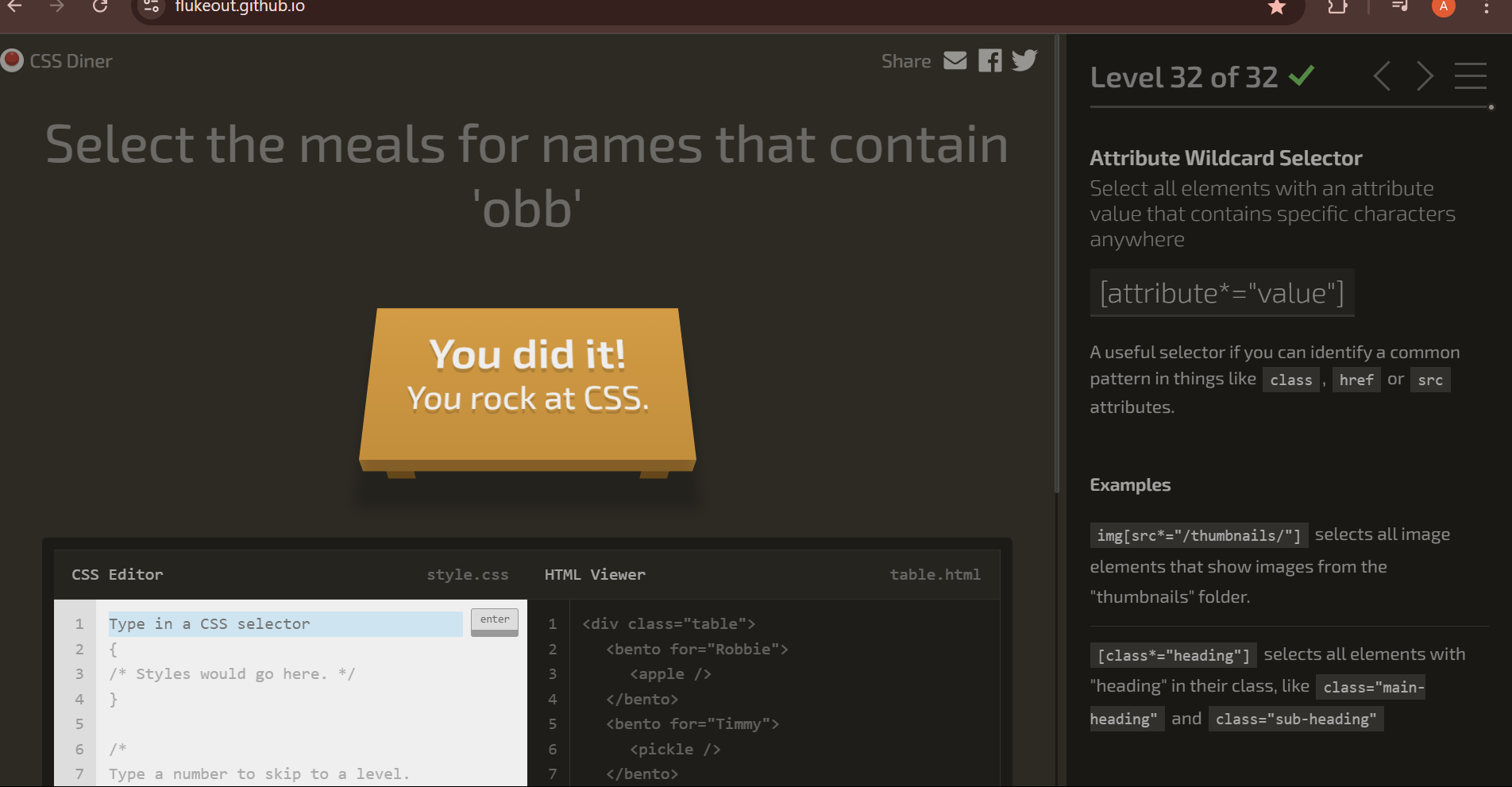
Task: Share the game via email icon
Action: [x=955, y=61]
